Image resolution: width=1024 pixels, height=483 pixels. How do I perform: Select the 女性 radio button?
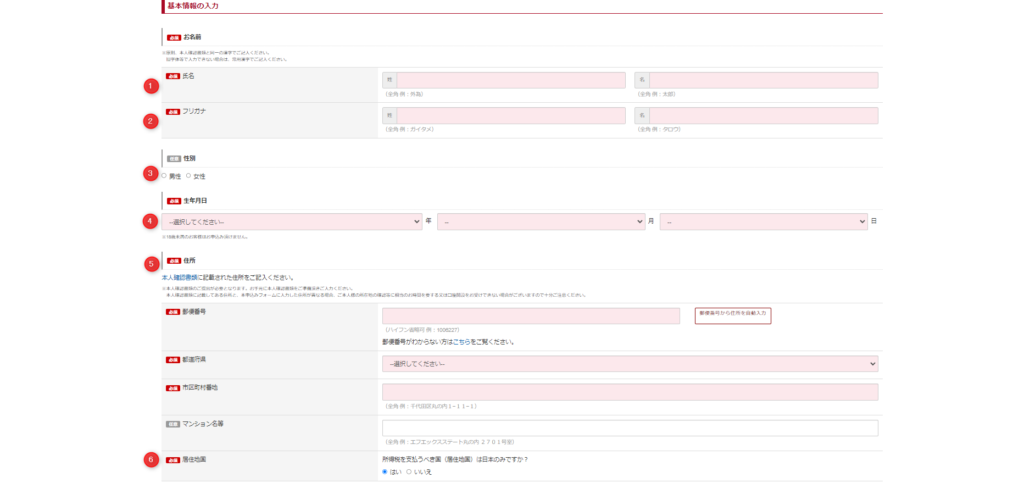point(188,176)
